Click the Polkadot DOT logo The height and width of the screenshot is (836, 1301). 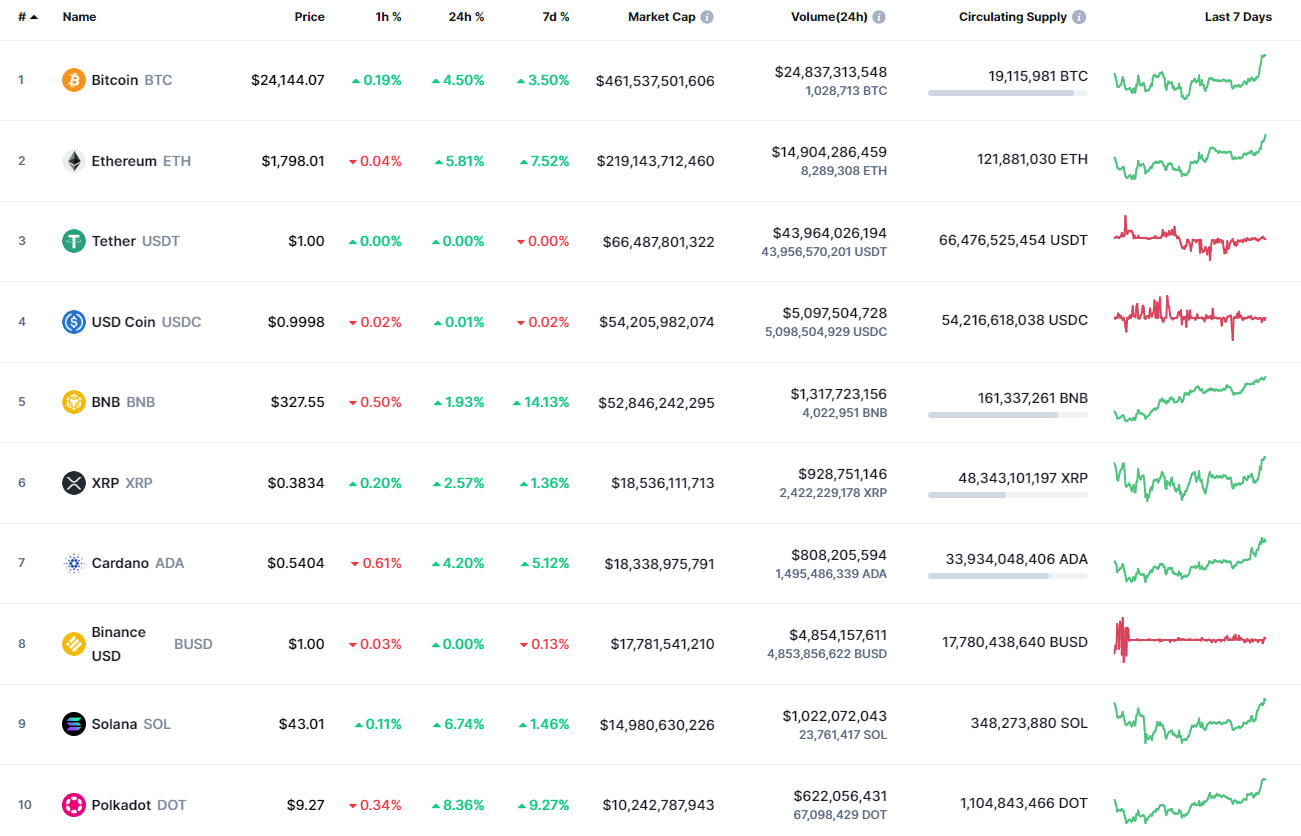click(73, 805)
